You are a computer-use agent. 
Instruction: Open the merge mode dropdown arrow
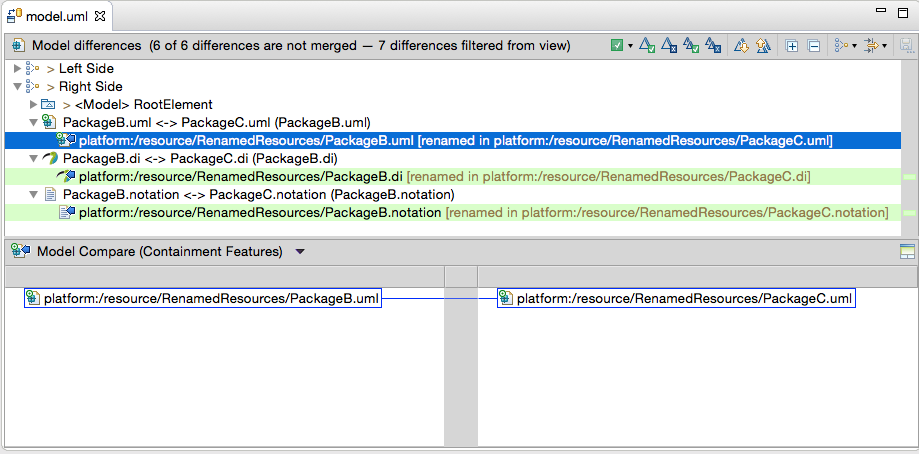(630, 46)
